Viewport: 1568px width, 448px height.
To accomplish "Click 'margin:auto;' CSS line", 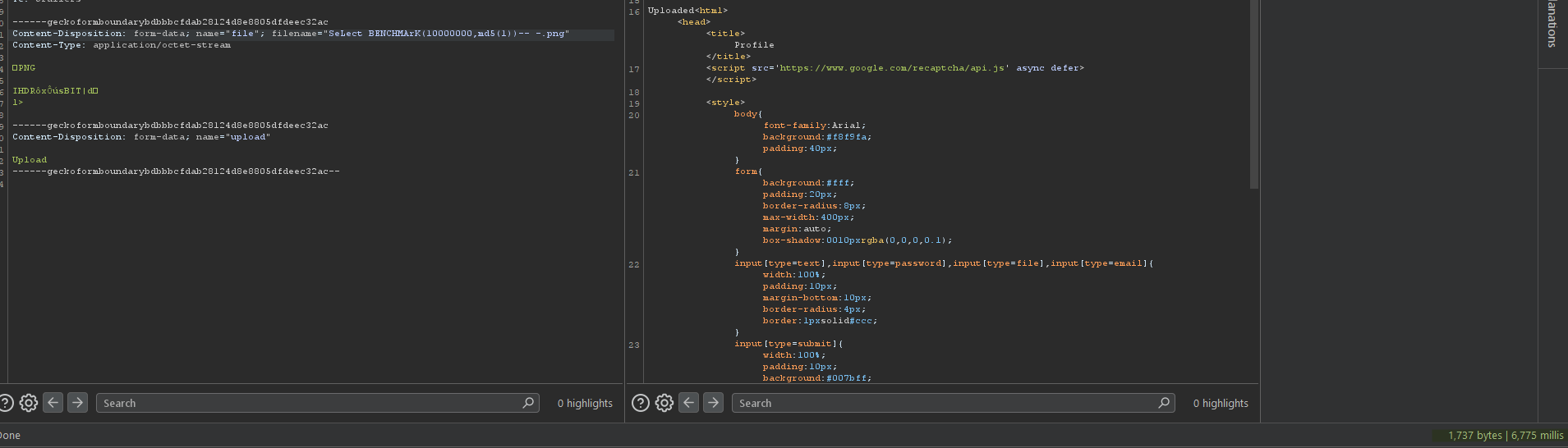I will (797, 229).
